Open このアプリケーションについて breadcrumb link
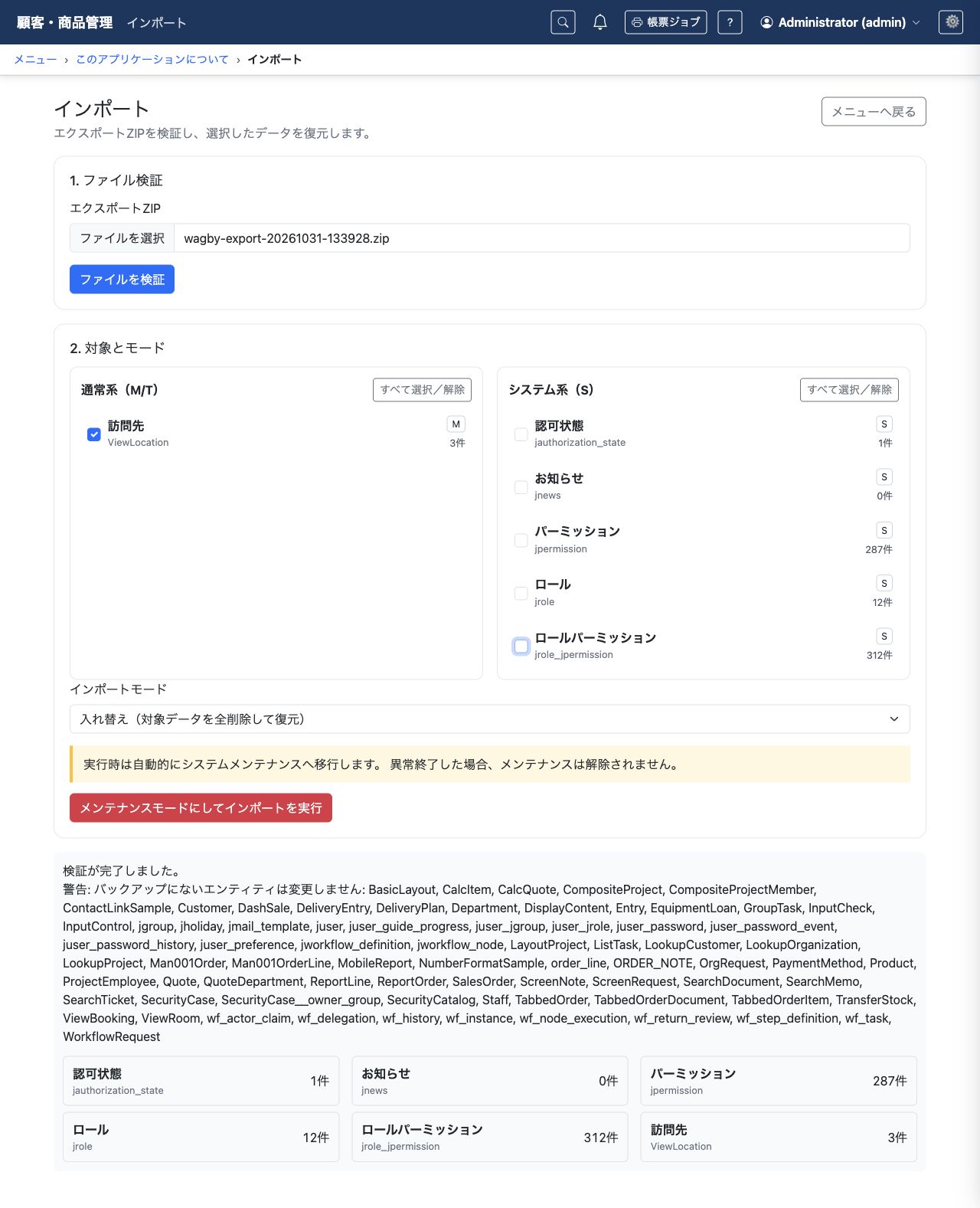 pos(152,59)
